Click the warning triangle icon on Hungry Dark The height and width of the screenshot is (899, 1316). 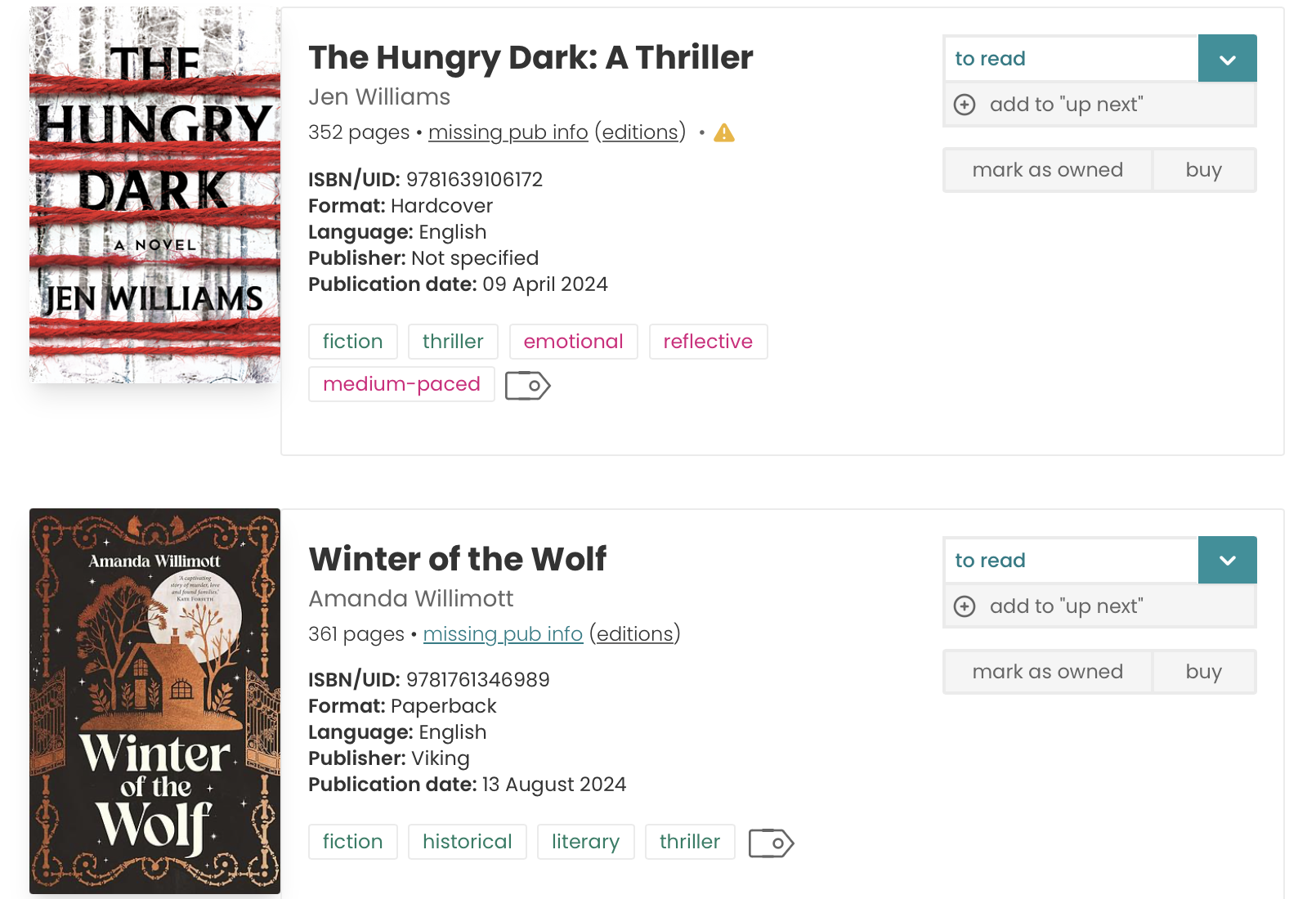coord(723,133)
